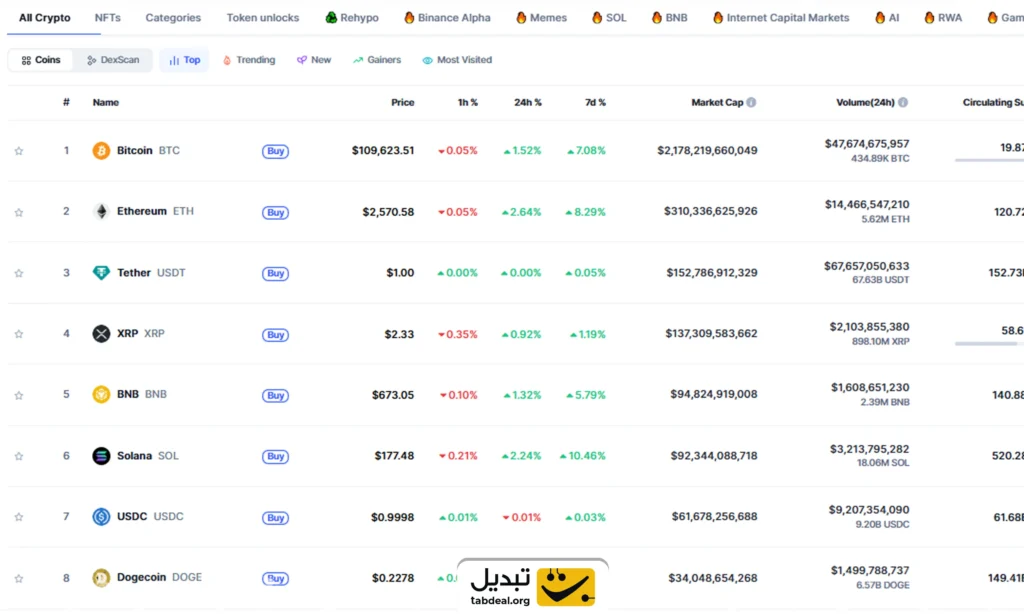
Task: Select the Trending filter
Action: [249, 60]
